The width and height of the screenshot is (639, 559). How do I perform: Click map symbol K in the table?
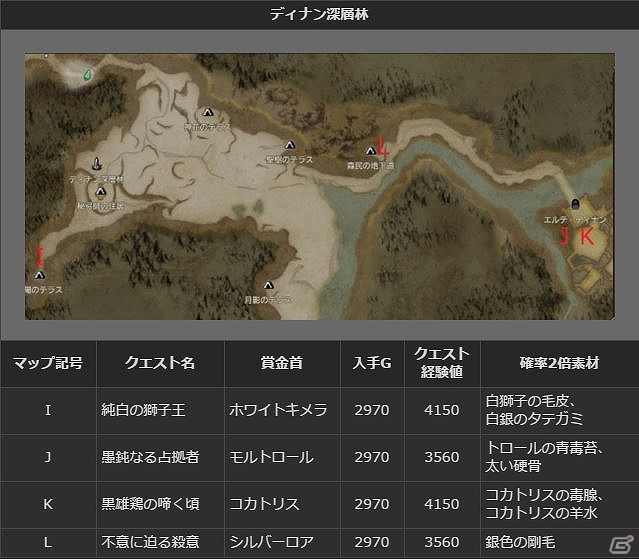pos(48,504)
